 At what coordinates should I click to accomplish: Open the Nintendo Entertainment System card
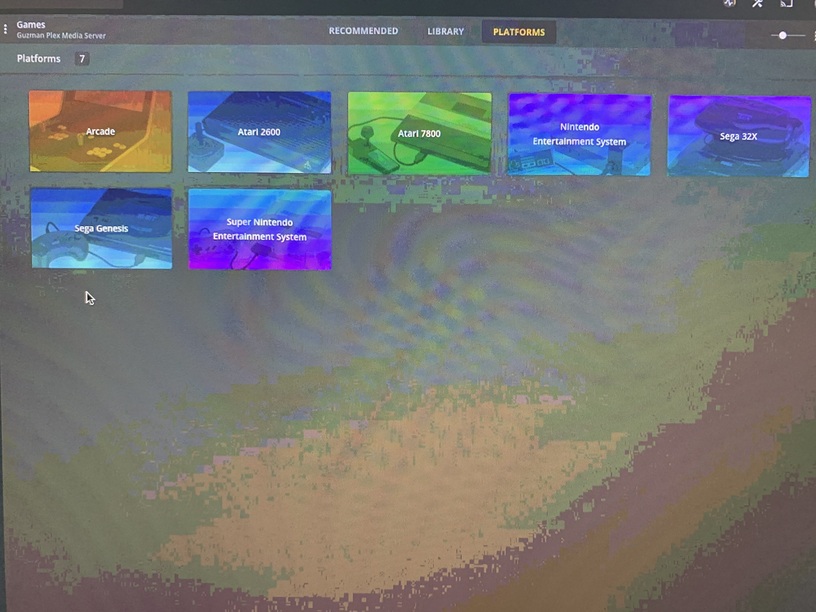click(579, 135)
